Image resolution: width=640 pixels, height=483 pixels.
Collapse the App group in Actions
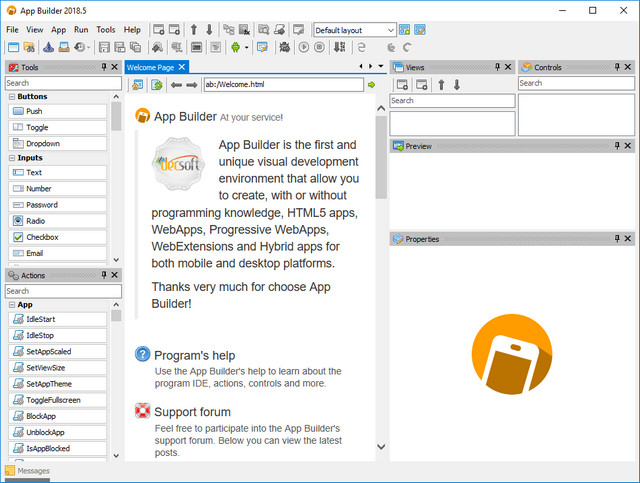(x=11, y=304)
